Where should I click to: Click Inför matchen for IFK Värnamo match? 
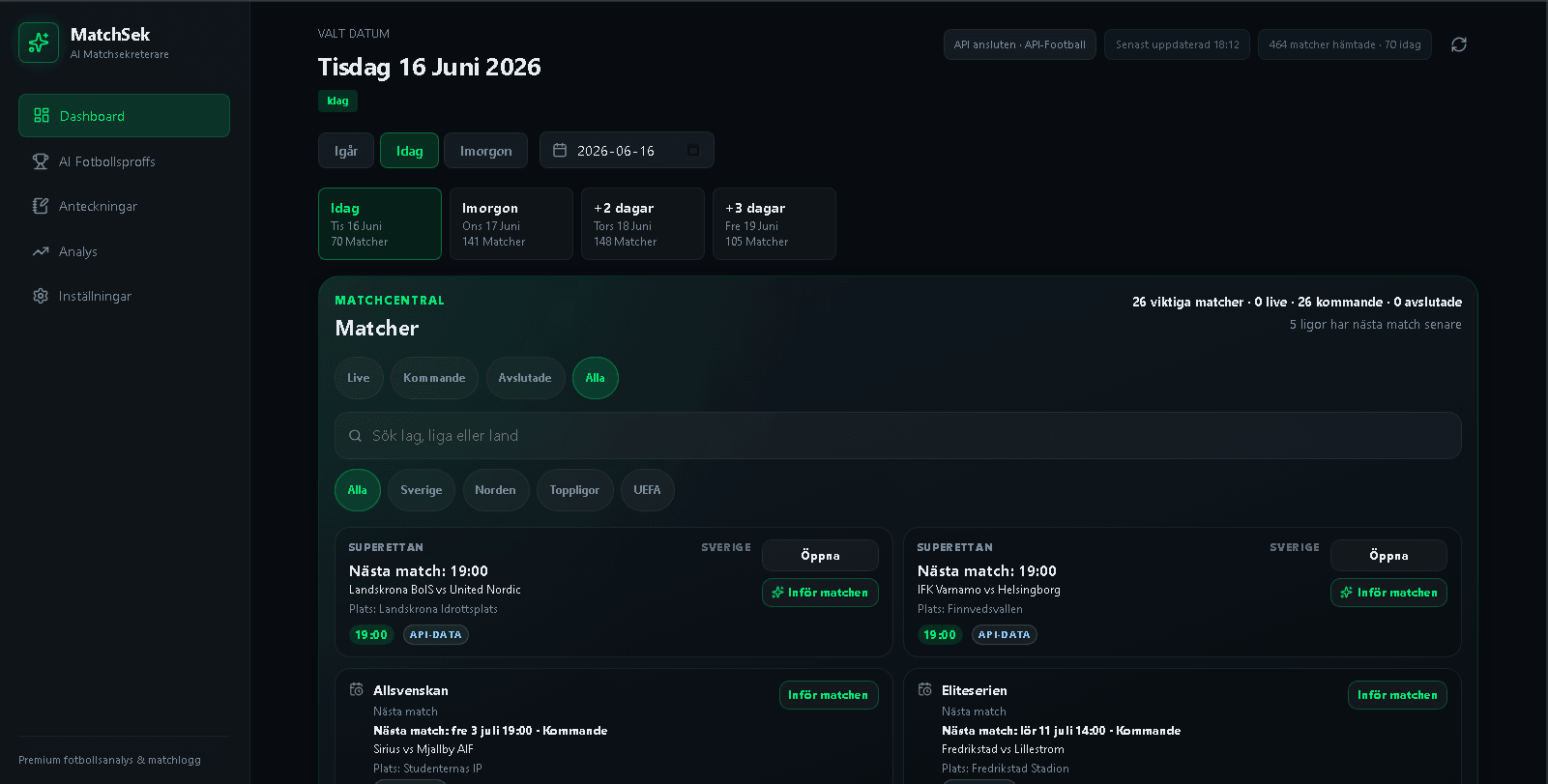point(1388,593)
